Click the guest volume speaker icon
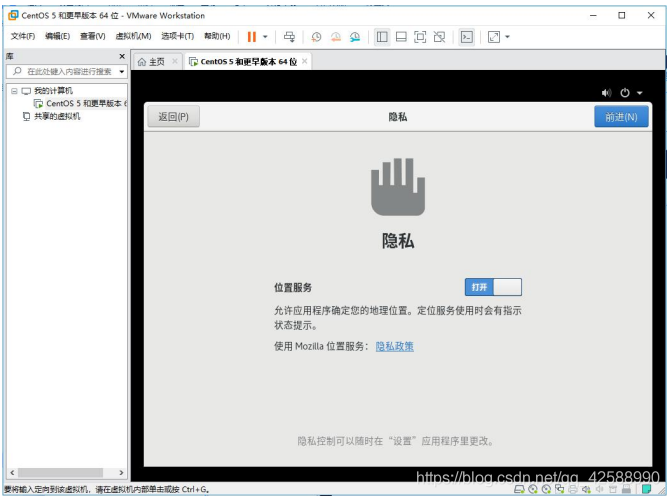Viewport: 670px width, 497px height. [606, 93]
